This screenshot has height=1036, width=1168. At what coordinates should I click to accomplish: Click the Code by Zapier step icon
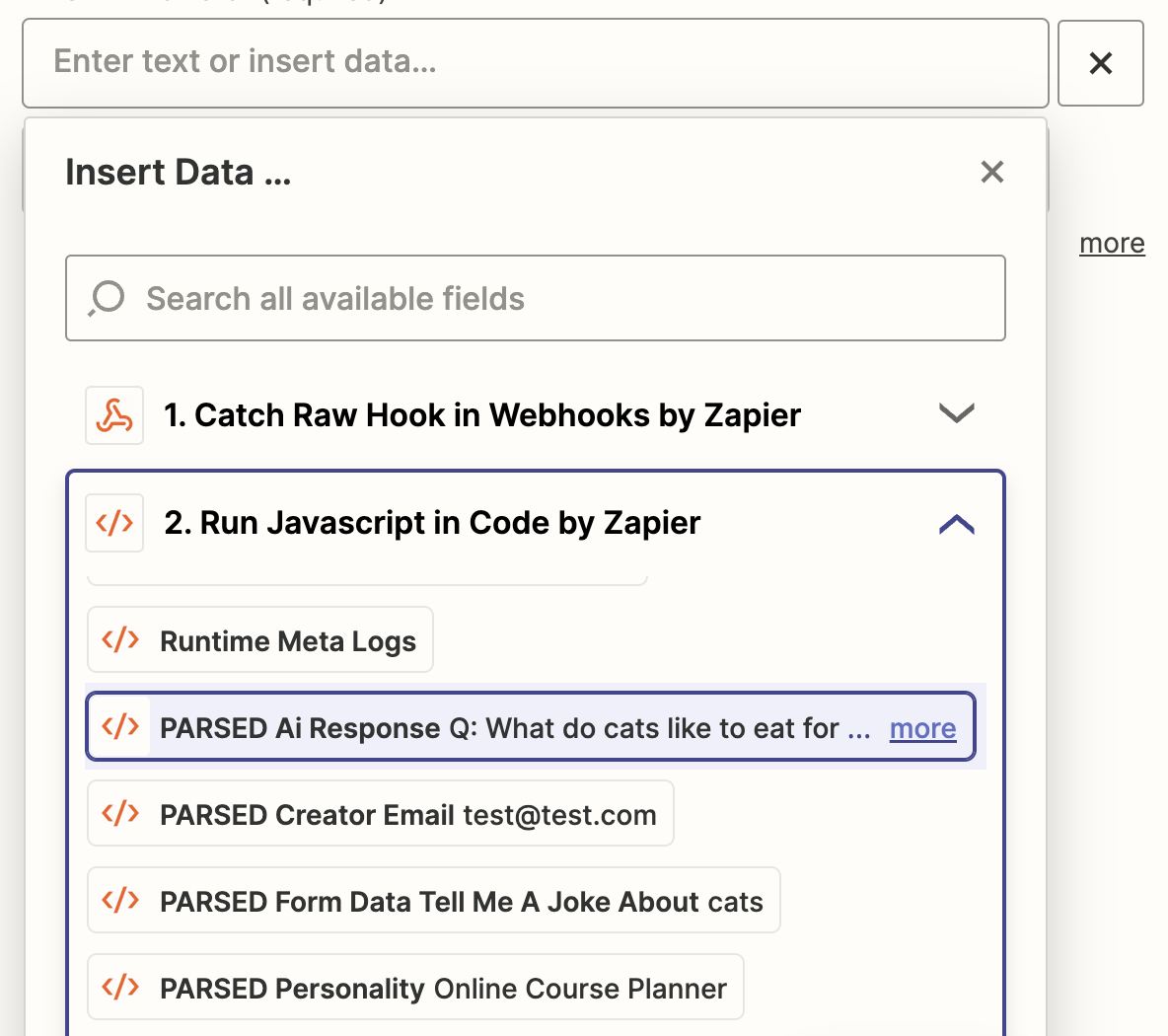114,523
